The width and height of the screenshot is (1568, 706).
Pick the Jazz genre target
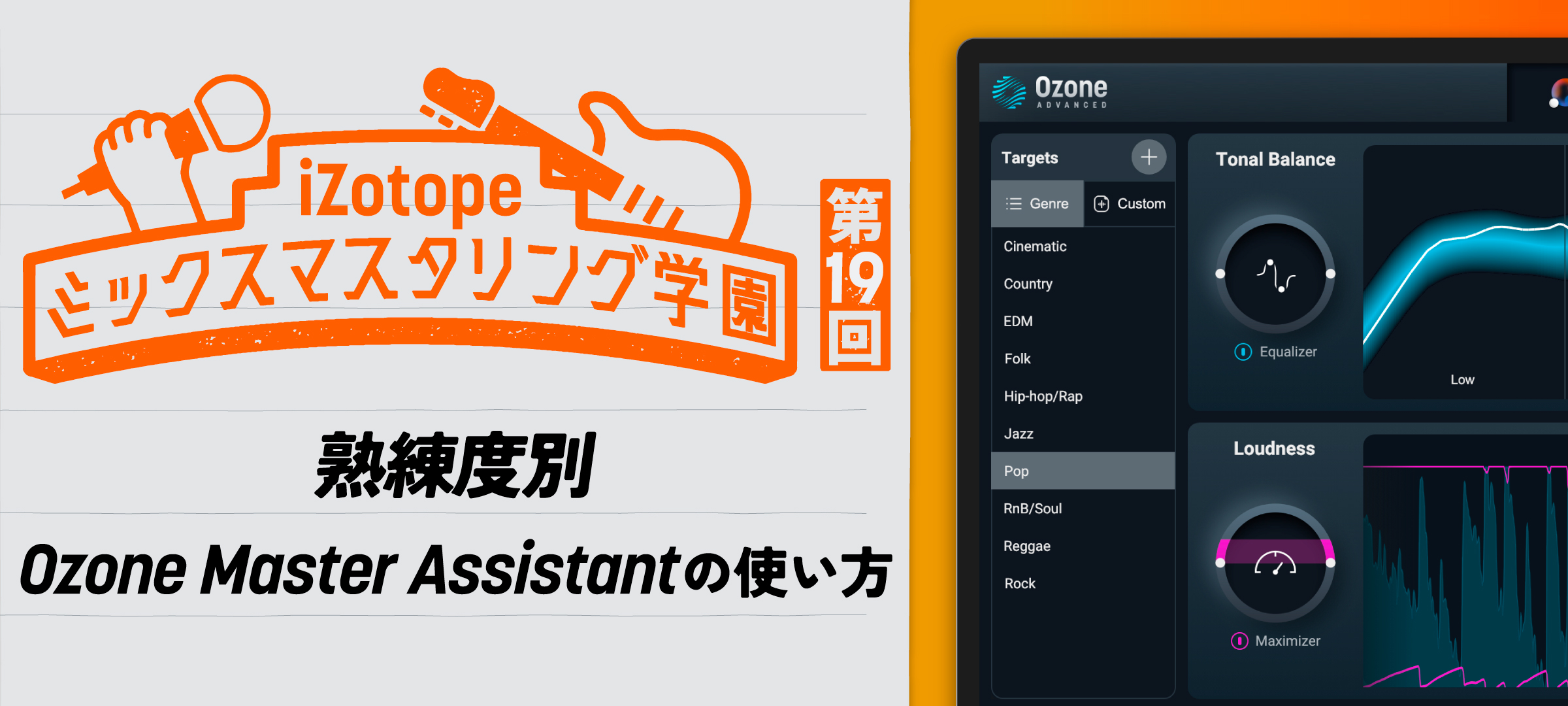pyautogui.click(x=1083, y=433)
